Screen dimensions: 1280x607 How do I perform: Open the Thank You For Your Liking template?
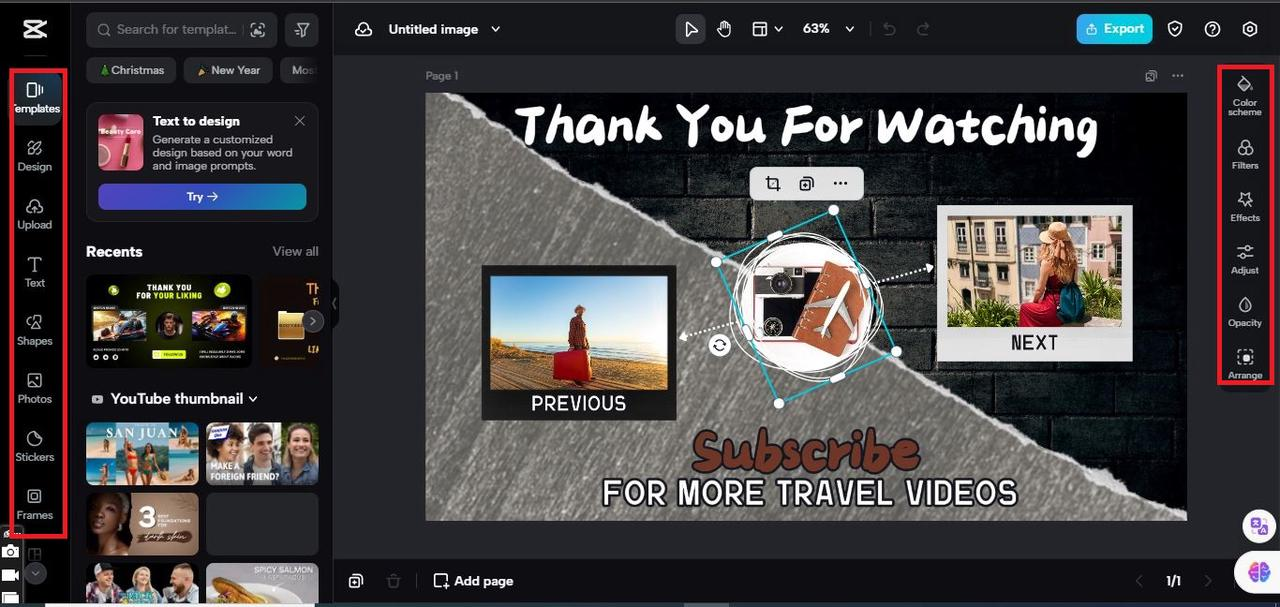[169, 321]
